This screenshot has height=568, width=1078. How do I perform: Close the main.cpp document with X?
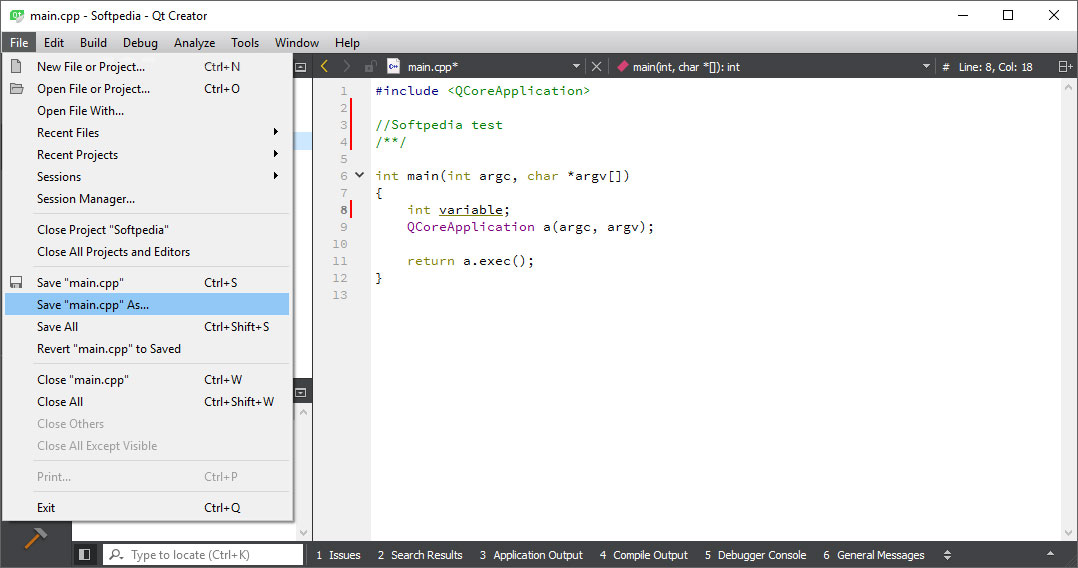(597, 67)
